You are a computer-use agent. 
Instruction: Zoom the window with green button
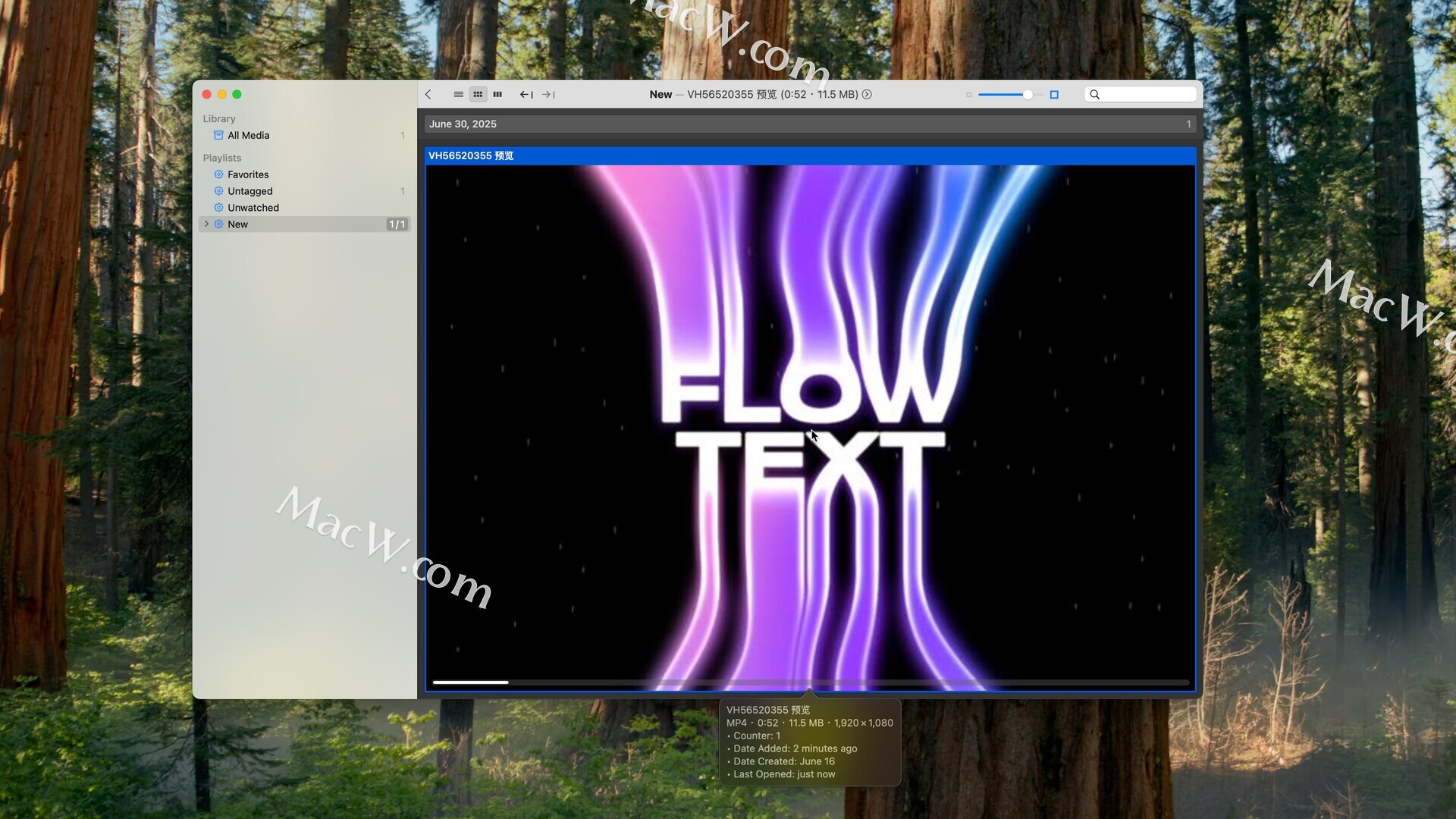pyautogui.click(x=237, y=94)
